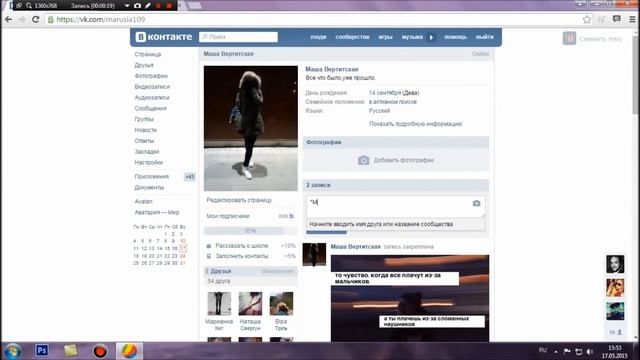
Task: Open помощь in the VK header
Action: (456, 37)
